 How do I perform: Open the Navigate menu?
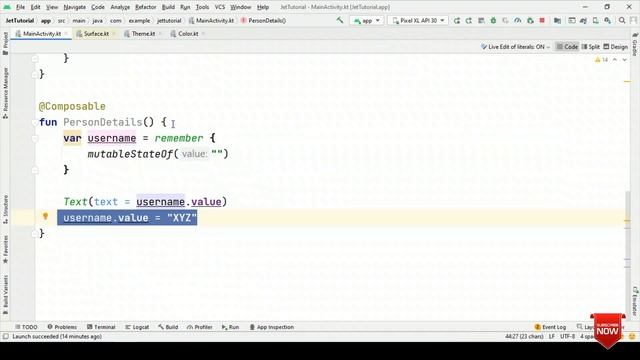(75, 7)
